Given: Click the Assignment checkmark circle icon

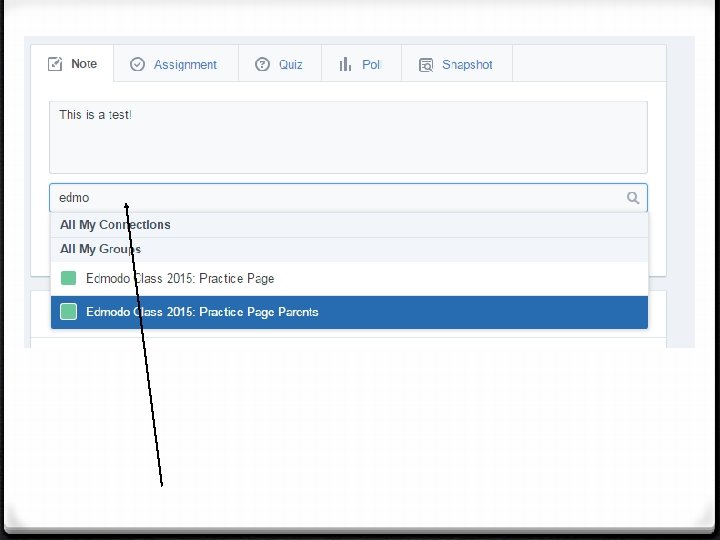Looking at the screenshot, I should point(137,64).
